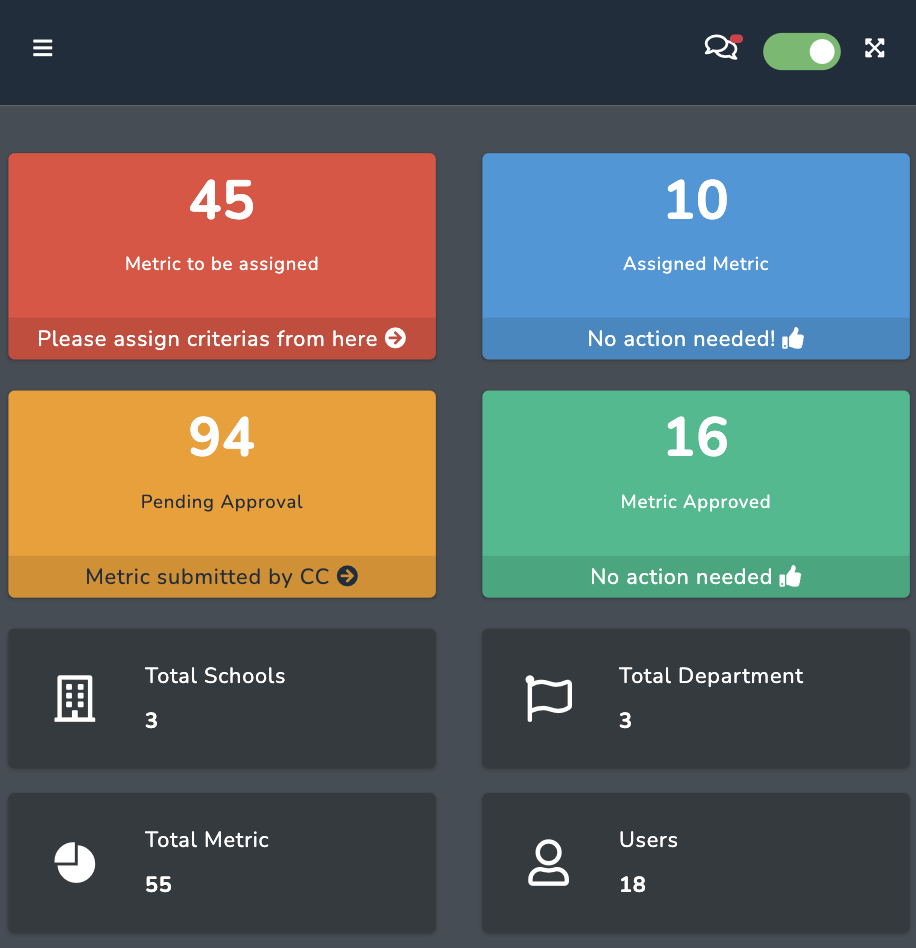The height and width of the screenshot is (948, 916).
Task: Click the pie chart icon for Total Metric
Action: [75, 862]
